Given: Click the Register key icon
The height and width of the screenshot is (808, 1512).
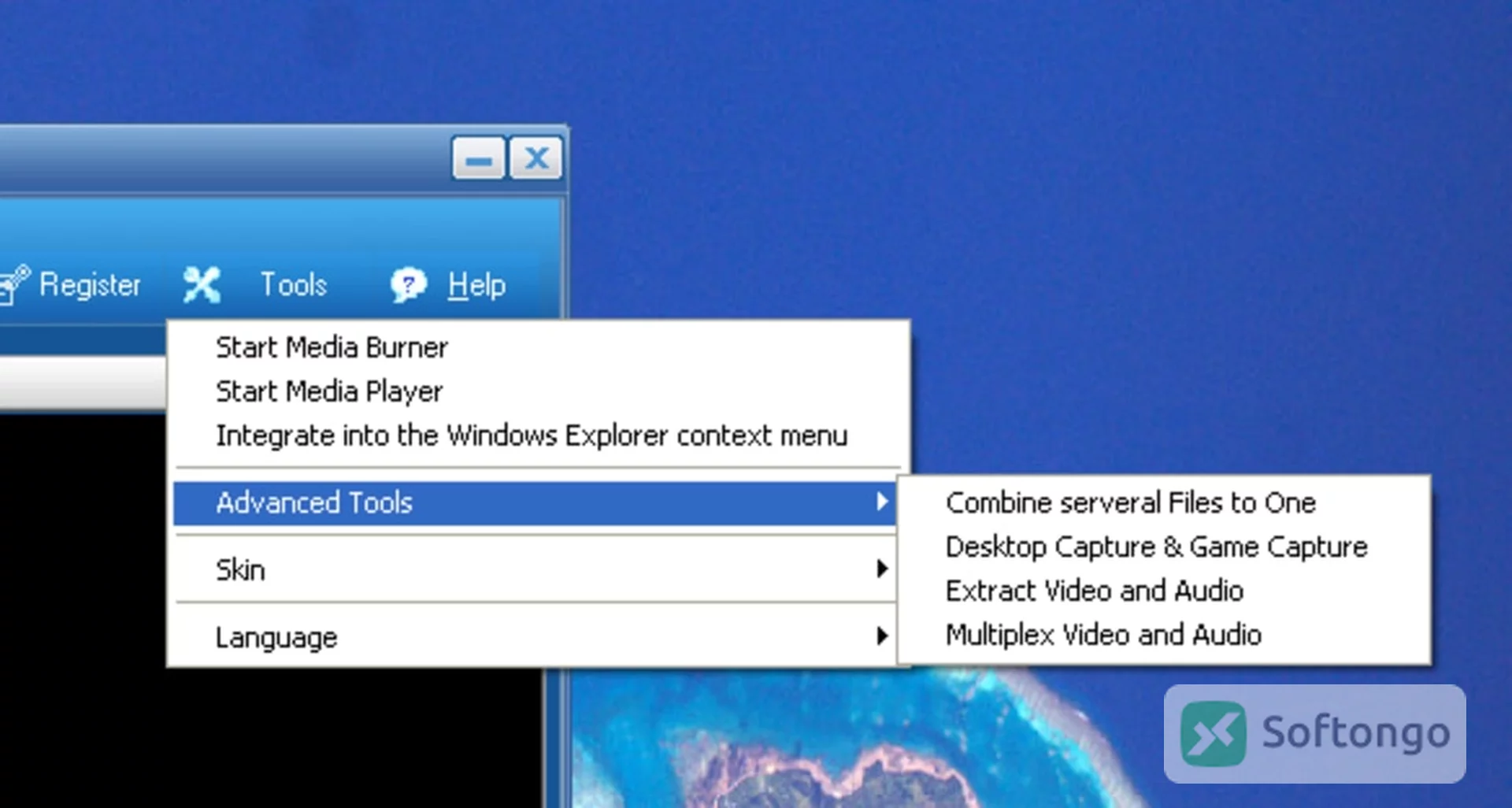Looking at the screenshot, I should coord(14,284).
